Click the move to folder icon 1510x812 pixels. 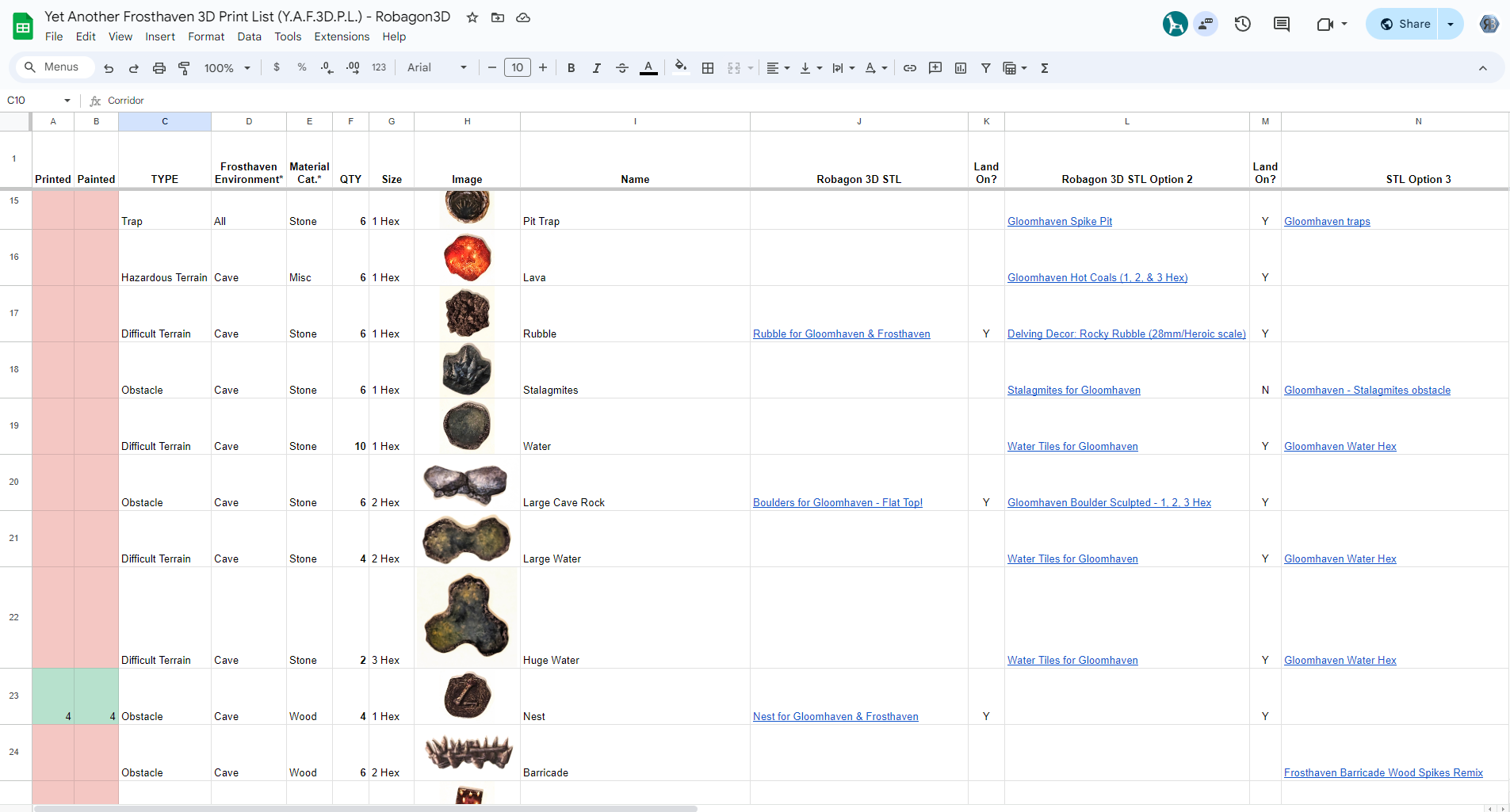tap(498, 17)
